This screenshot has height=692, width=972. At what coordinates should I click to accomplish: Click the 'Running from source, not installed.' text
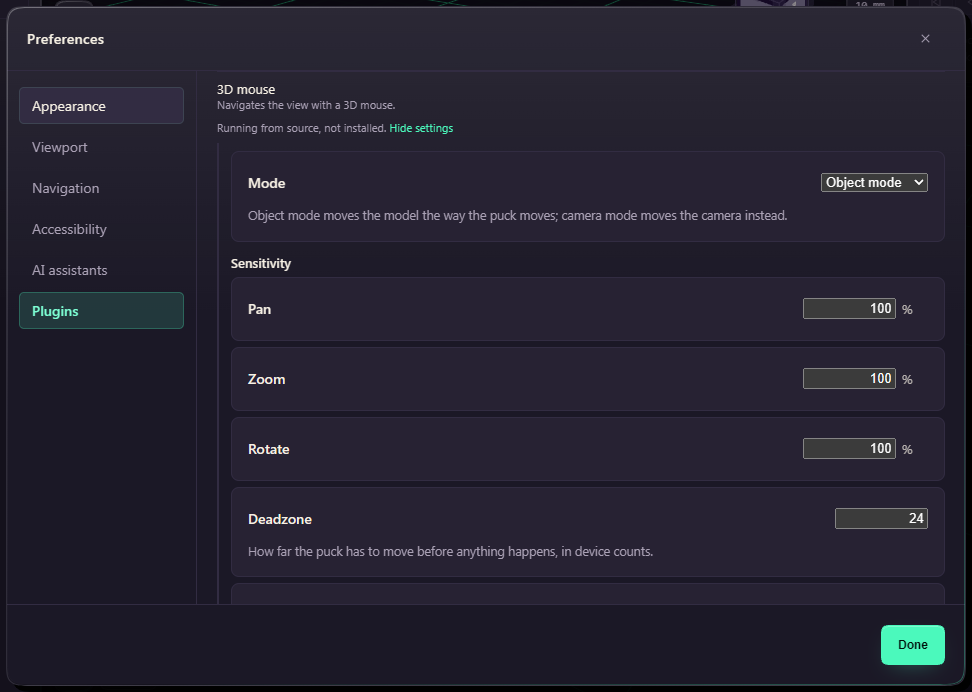pyautogui.click(x=301, y=128)
